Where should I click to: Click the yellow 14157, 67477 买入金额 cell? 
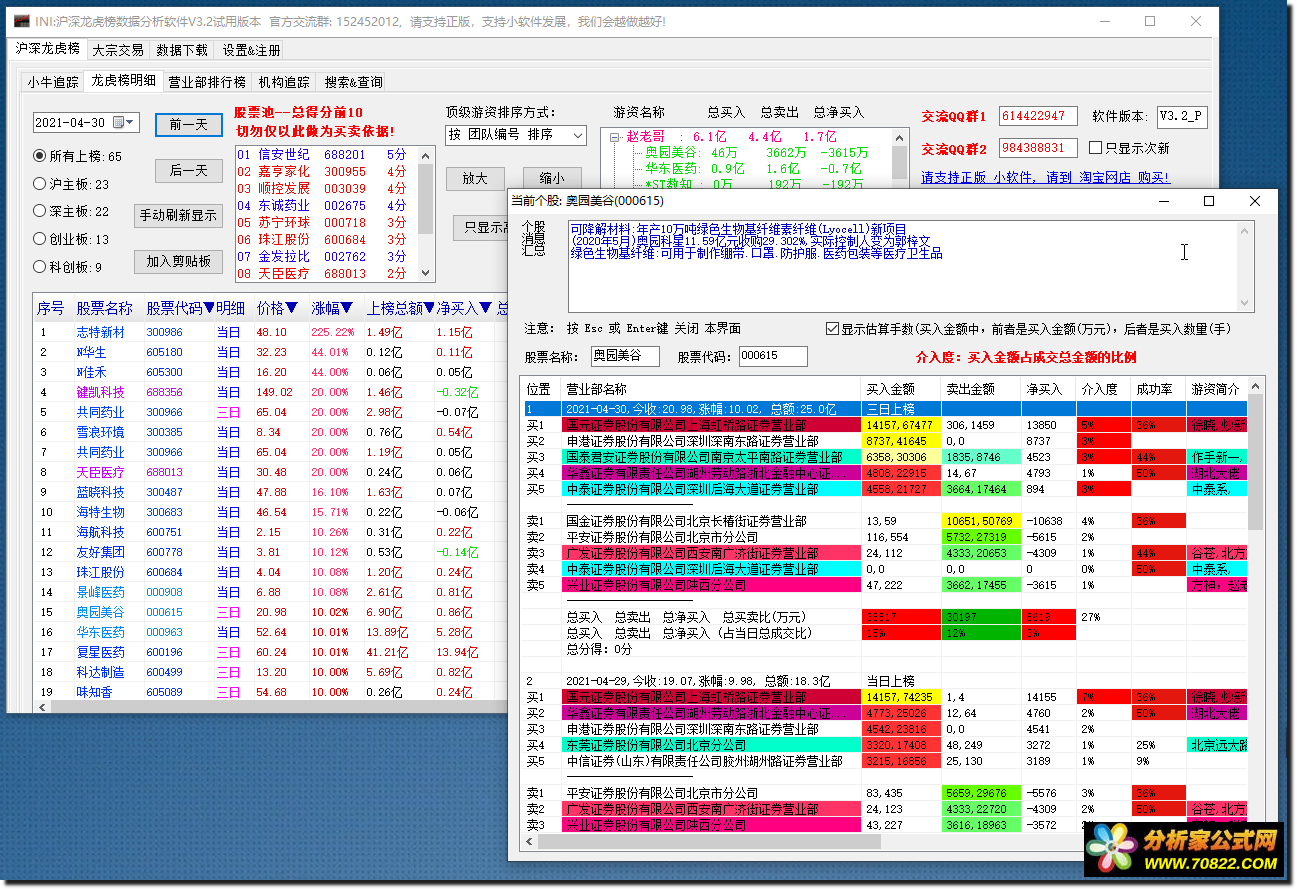pyautogui.click(x=901, y=425)
